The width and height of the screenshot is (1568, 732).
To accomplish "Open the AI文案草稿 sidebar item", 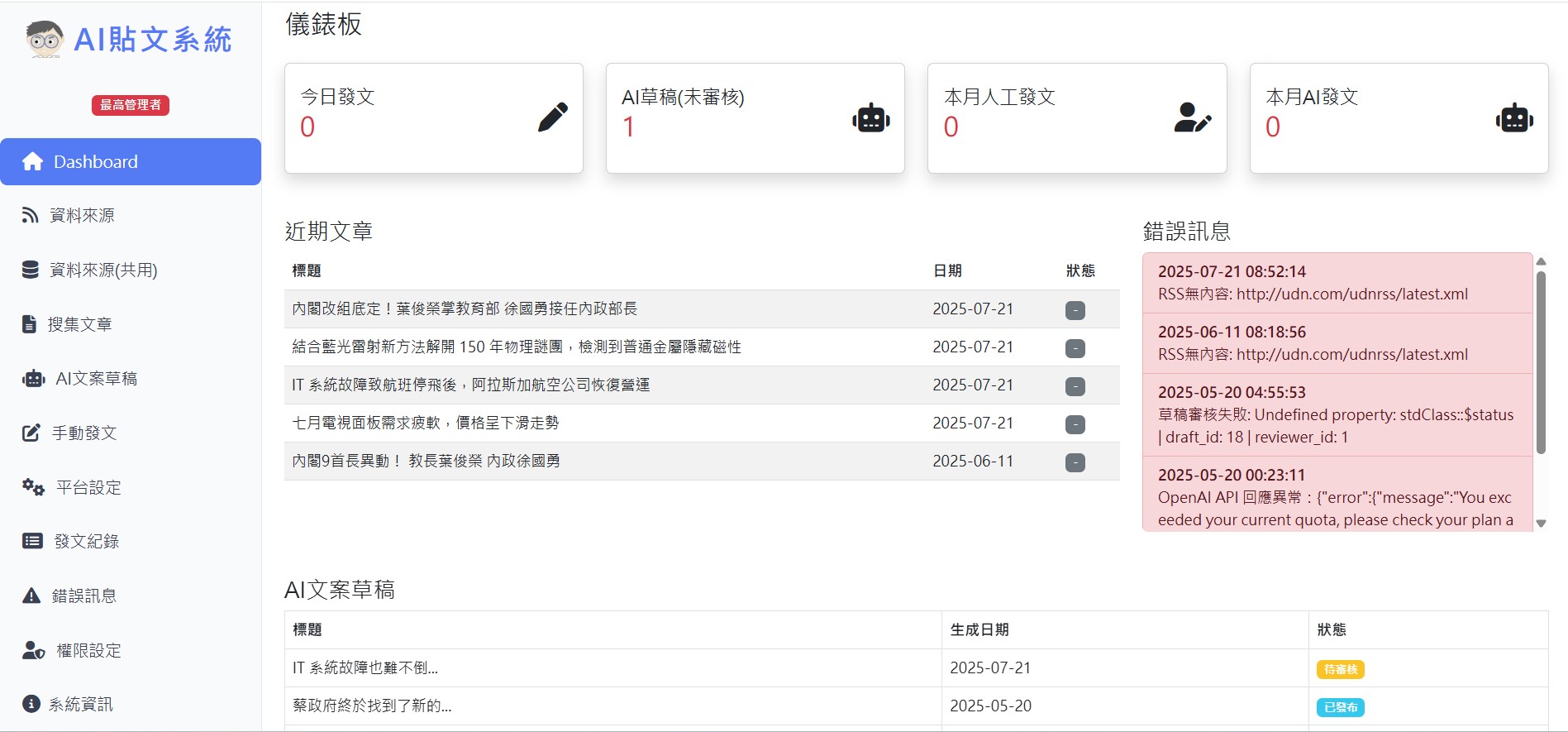I will tap(131, 379).
